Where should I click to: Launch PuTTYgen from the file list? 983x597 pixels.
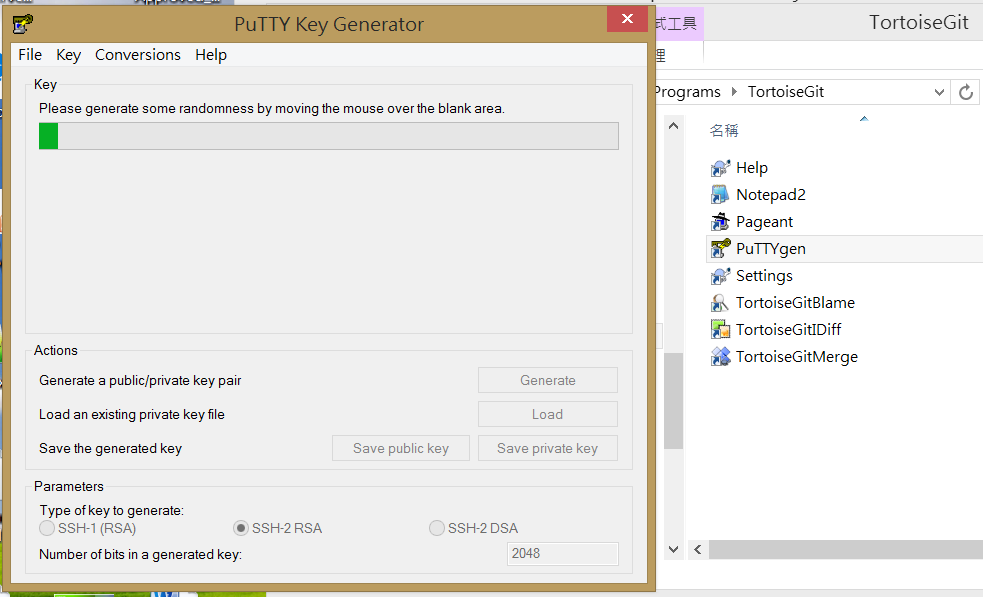coord(770,248)
